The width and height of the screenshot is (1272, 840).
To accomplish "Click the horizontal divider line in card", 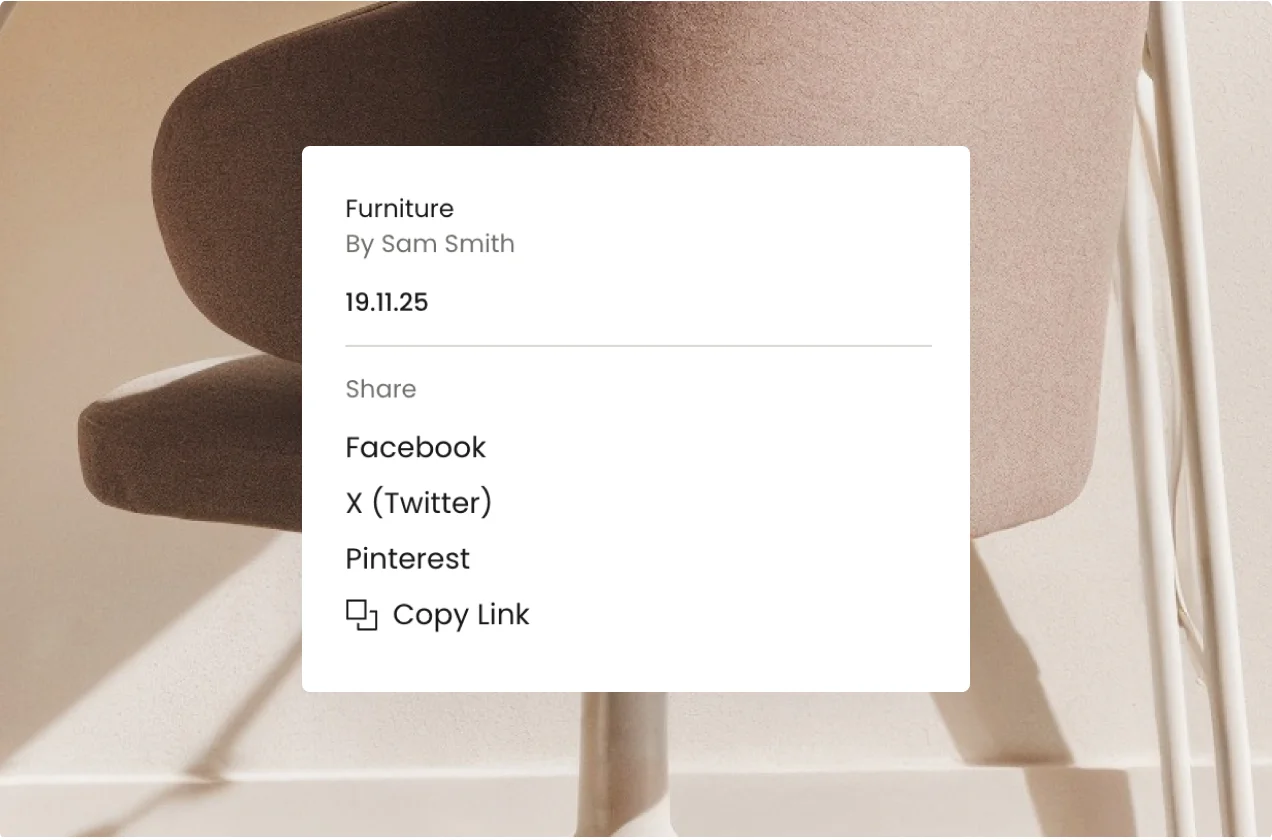I will 638,346.
